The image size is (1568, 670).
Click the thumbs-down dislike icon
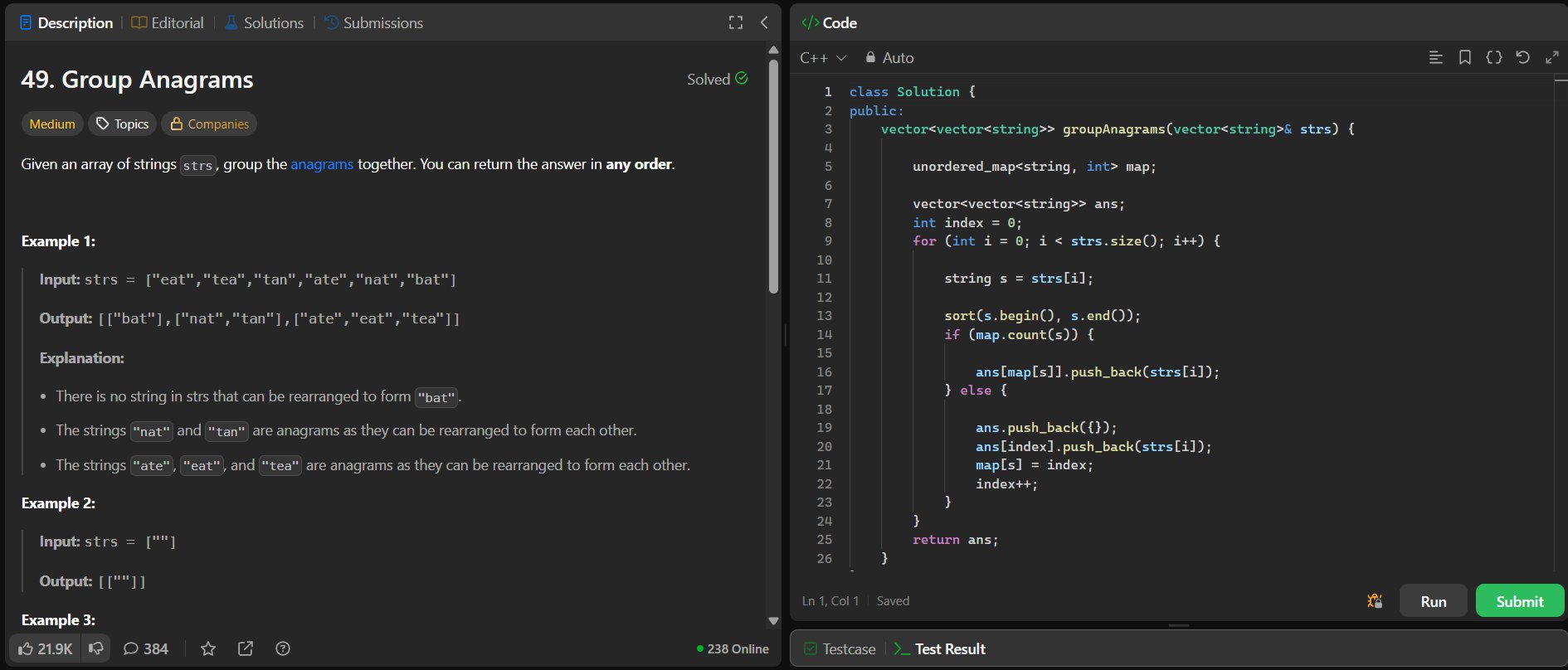point(96,648)
